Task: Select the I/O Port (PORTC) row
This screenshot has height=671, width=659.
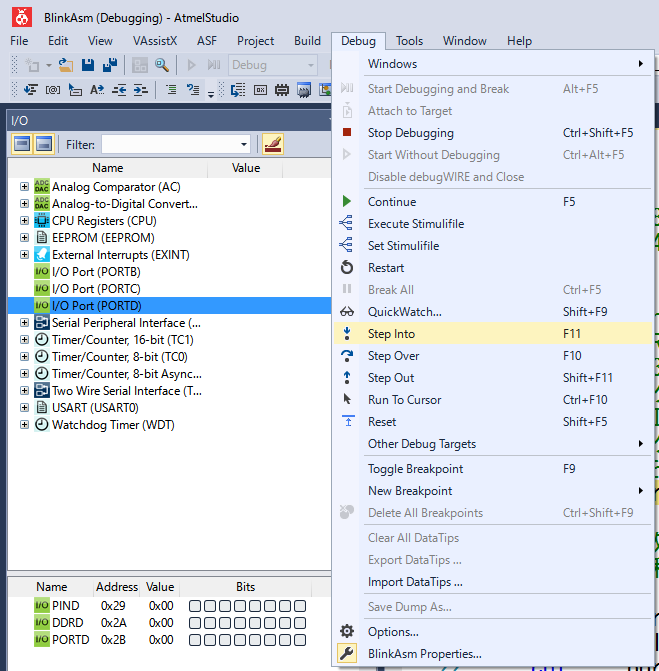Action: point(169,289)
